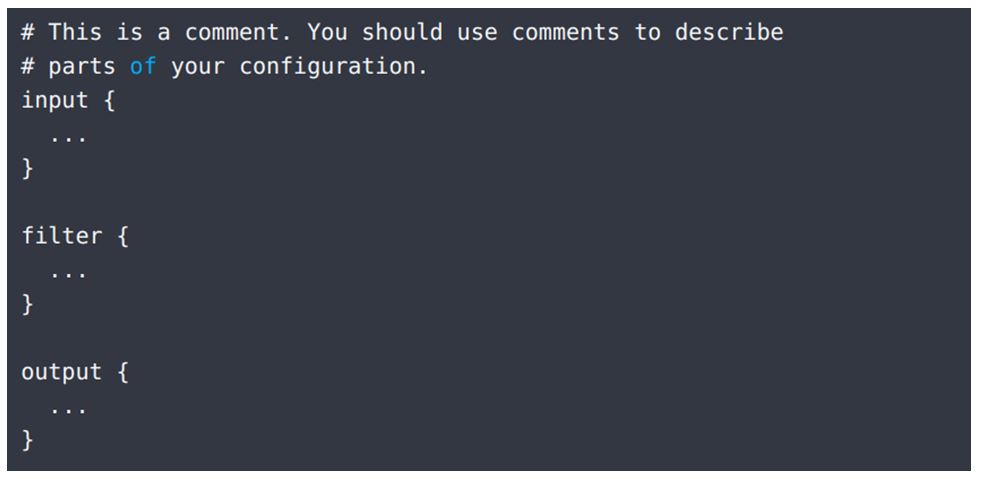
Task: Click the word "comments" in the first line
Action: tap(565, 32)
